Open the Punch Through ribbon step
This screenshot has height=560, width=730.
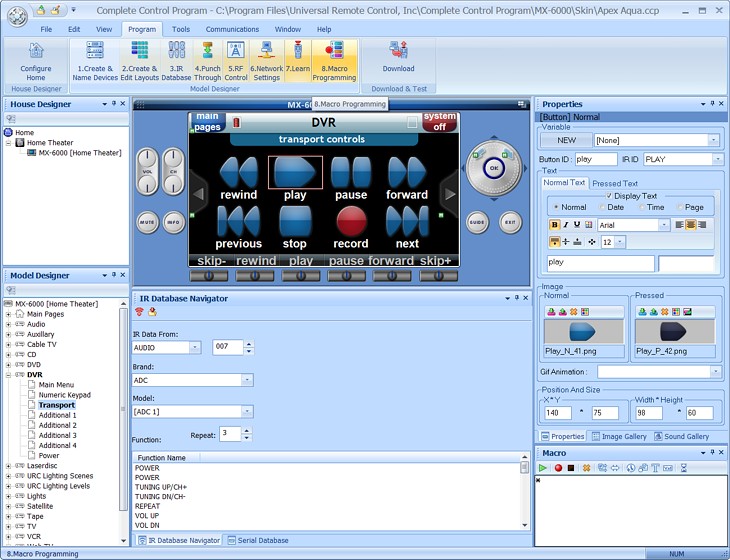point(208,61)
